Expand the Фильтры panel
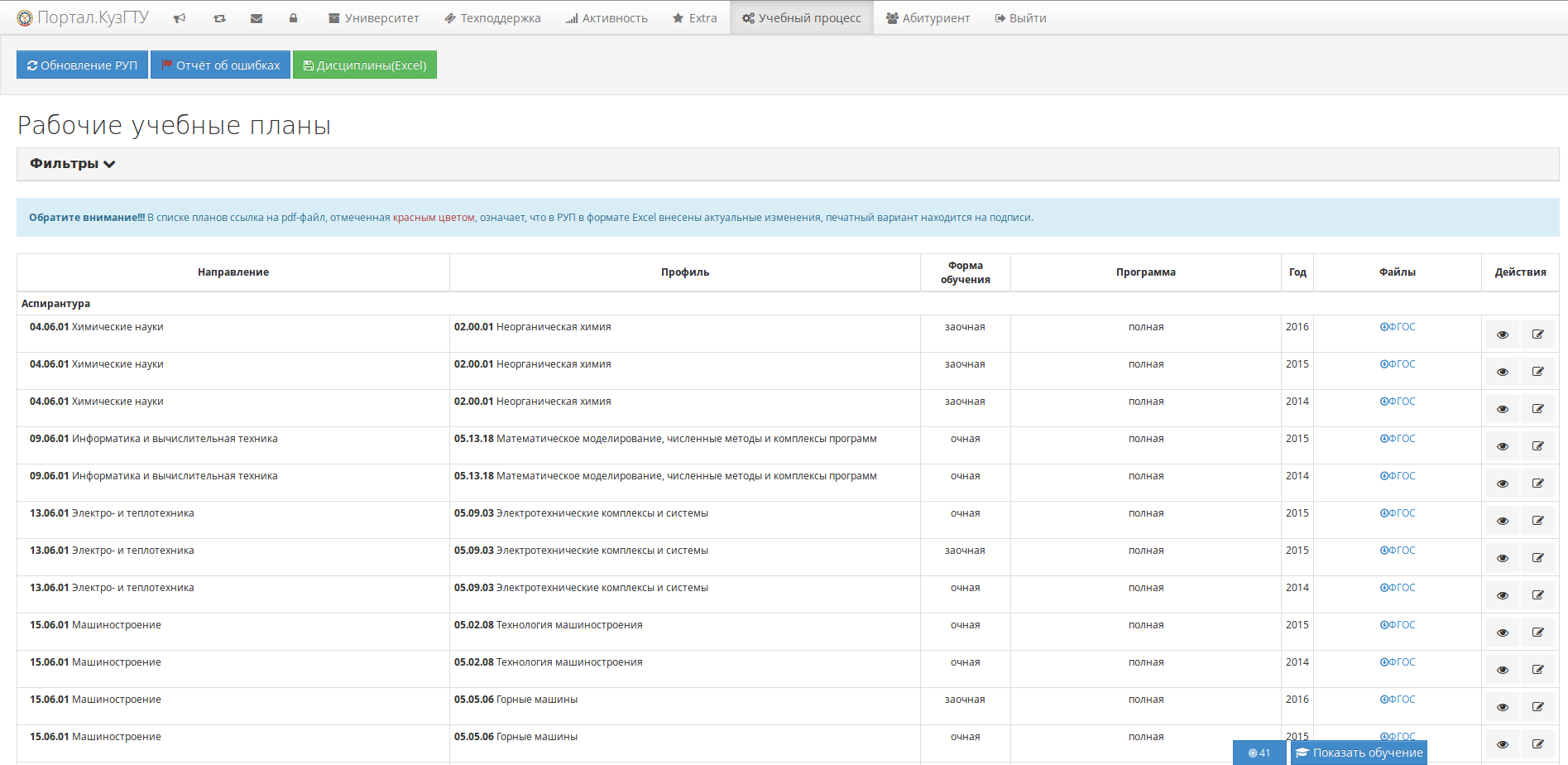Screen dimensions: 1568x765 pyautogui.click(x=73, y=164)
